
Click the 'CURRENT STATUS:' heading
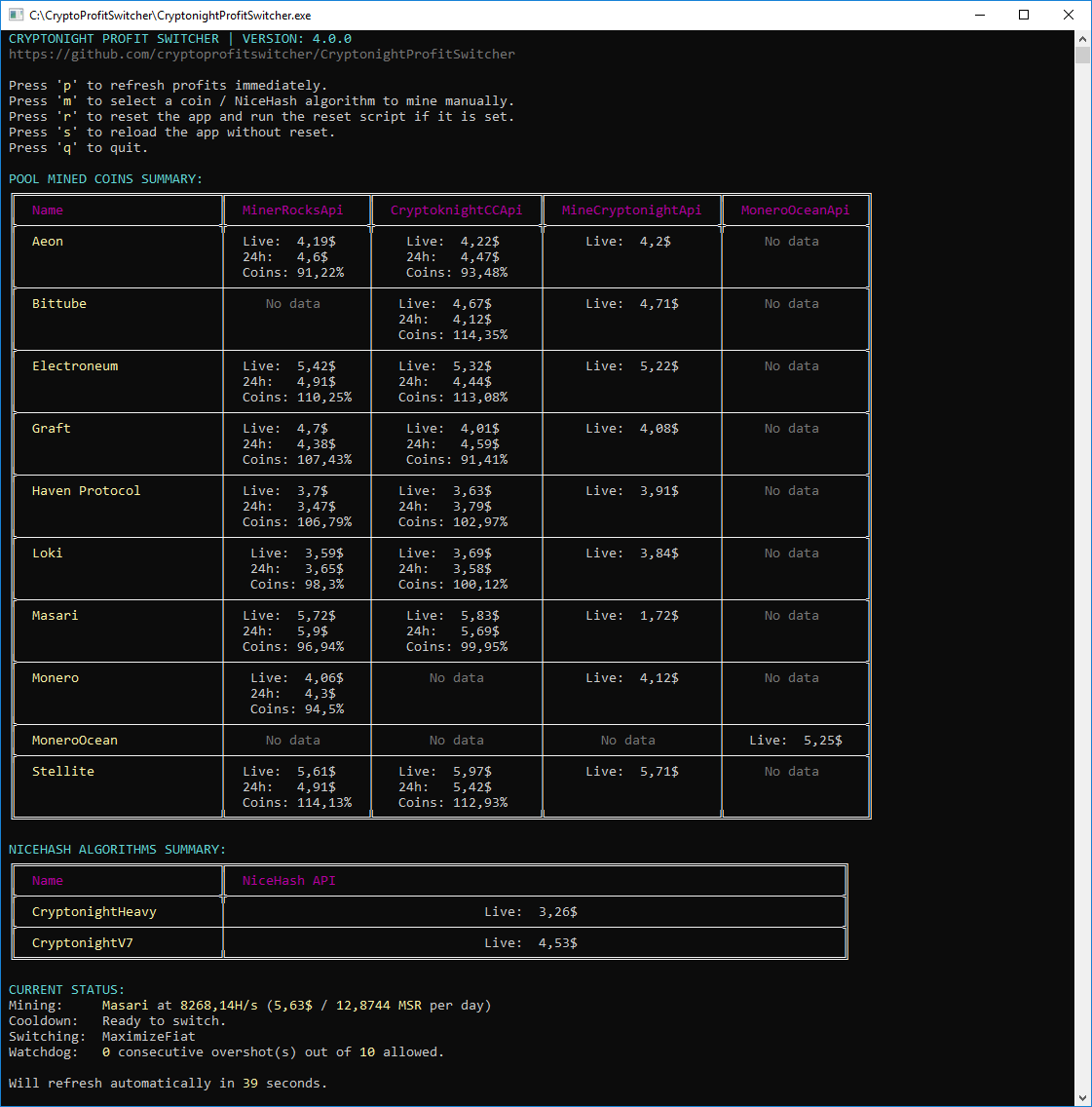[x=67, y=989]
